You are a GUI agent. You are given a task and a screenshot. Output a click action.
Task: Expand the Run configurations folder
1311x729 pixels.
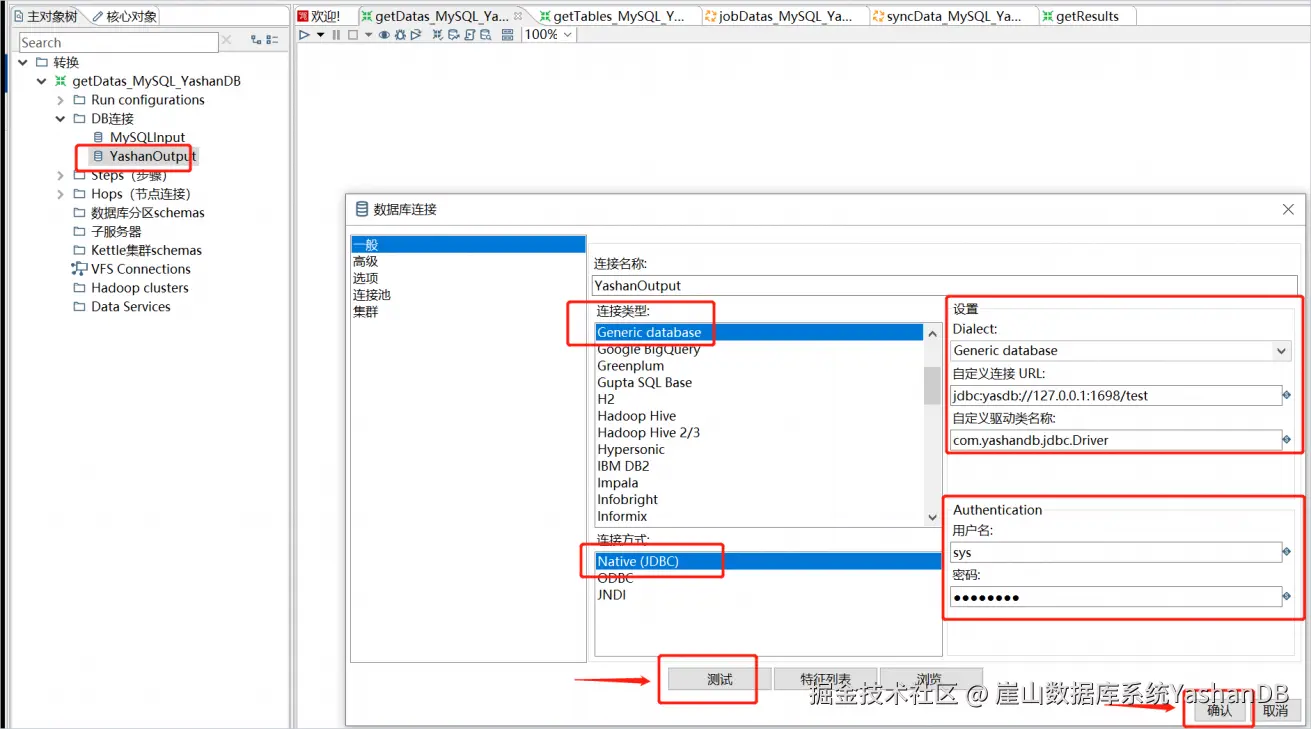click(x=61, y=100)
